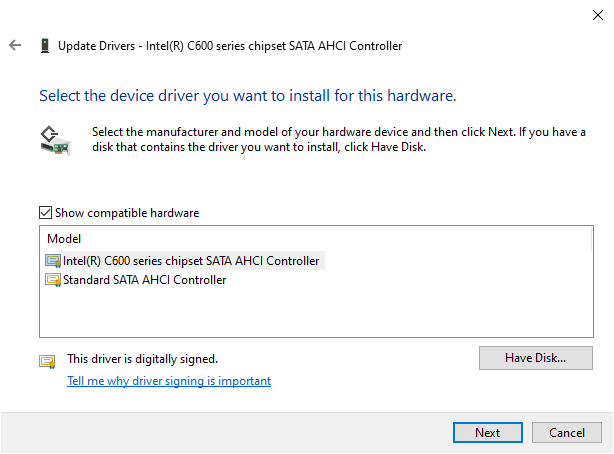Viewport: 614px width, 454px height.
Task: Click the 'Select the device driver' heading
Action: coord(248,96)
